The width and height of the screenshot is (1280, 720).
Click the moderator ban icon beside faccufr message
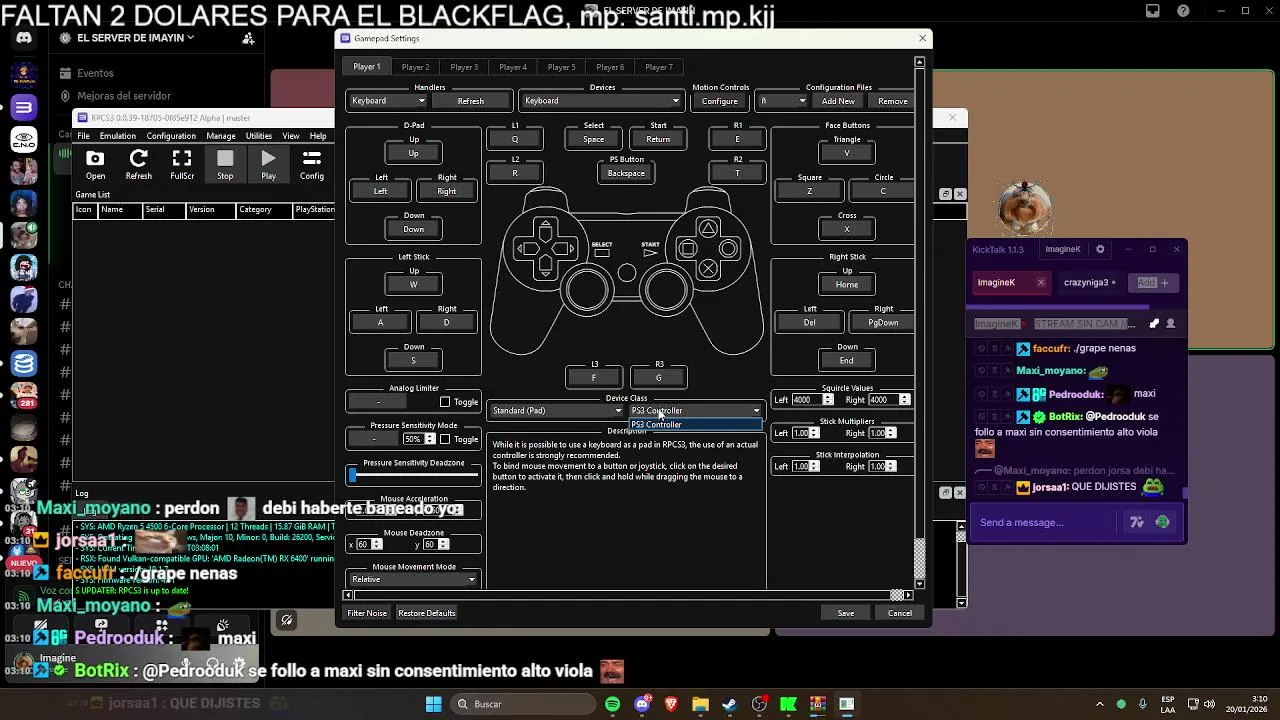tap(981, 349)
